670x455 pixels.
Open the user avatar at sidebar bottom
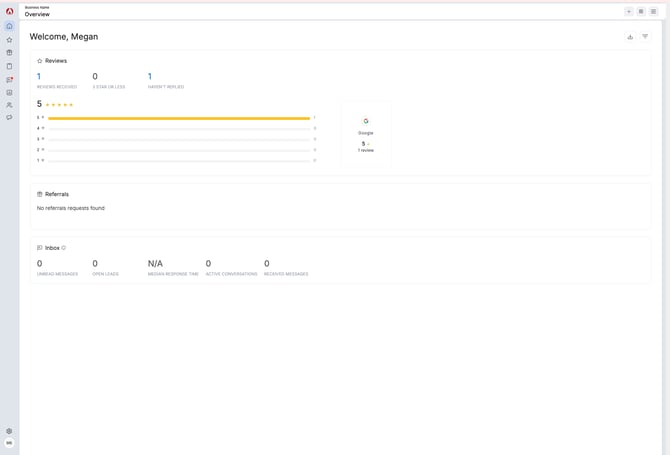click(9, 443)
